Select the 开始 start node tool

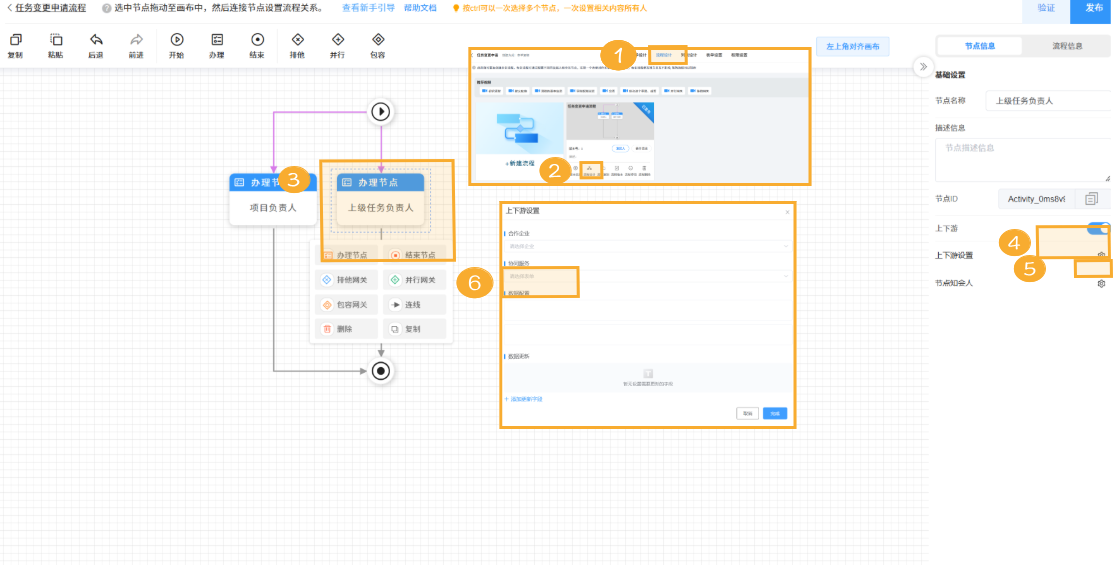pyautogui.click(x=177, y=40)
